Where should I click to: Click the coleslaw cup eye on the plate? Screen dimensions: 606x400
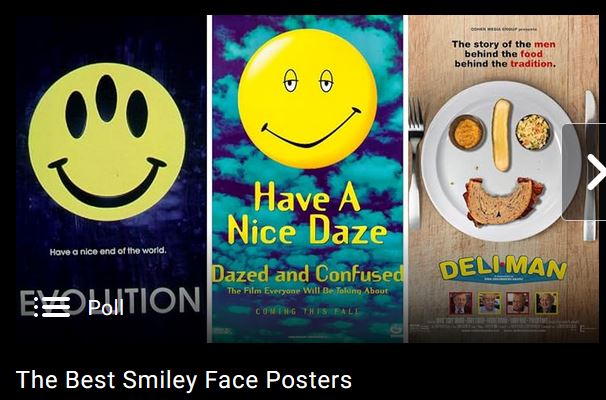(533, 132)
